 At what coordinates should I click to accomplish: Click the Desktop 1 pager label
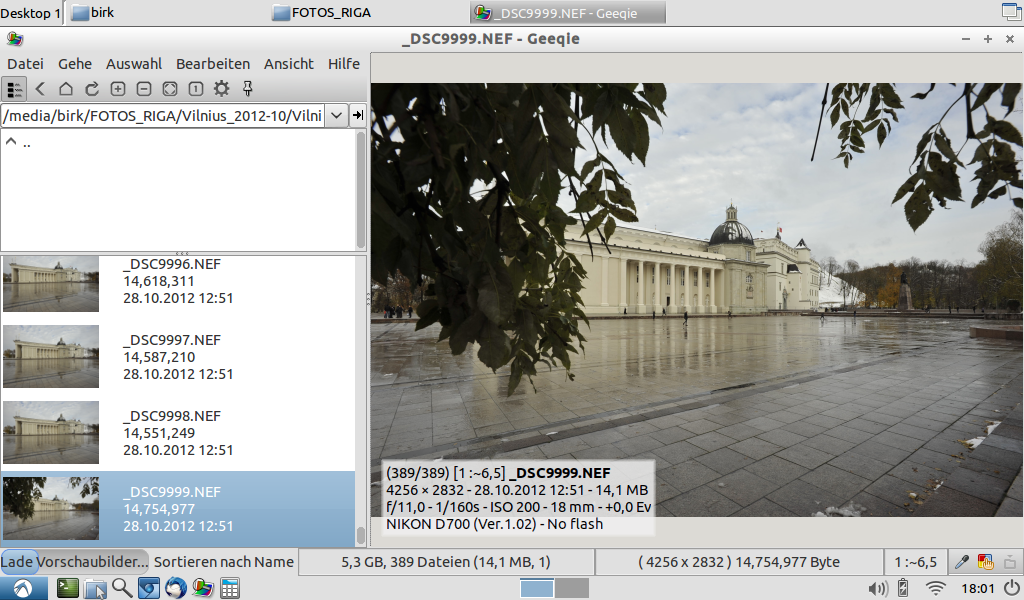[x=31, y=13]
